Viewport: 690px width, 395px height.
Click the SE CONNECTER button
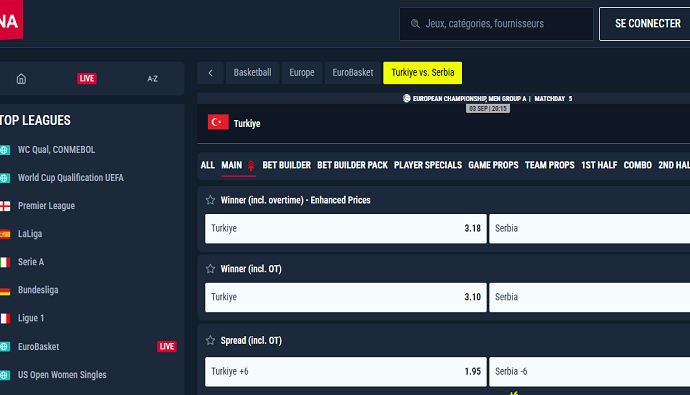pyautogui.click(x=645, y=24)
